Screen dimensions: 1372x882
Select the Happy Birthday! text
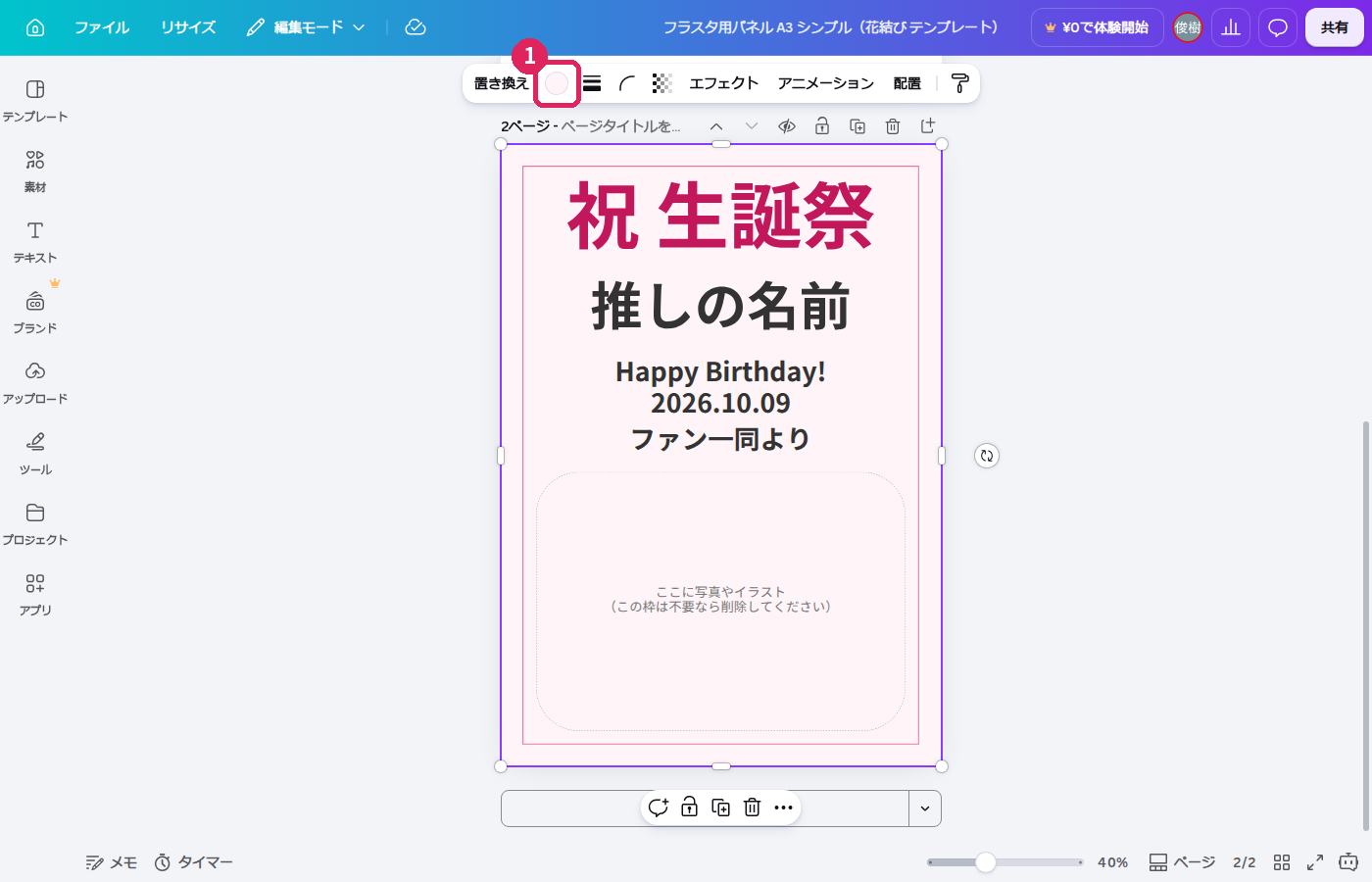(720, 371)
